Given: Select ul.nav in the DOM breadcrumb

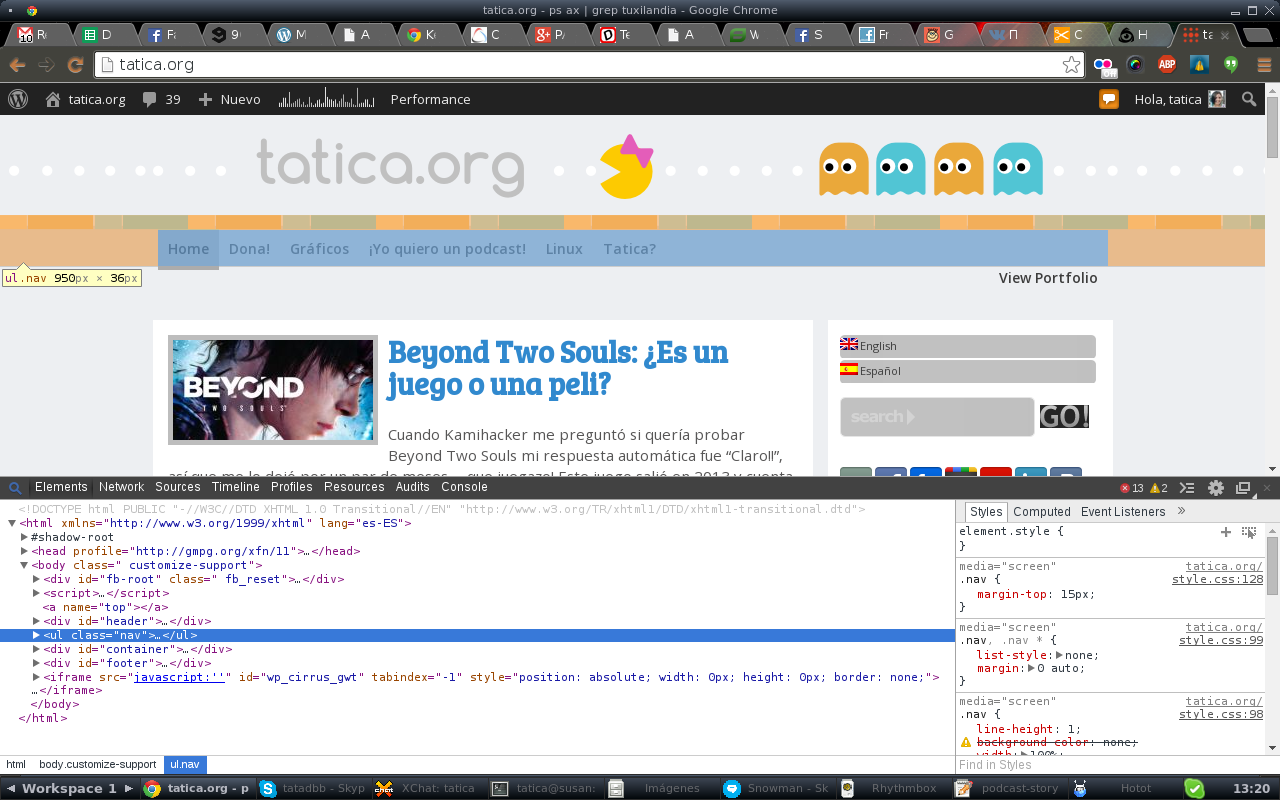Looking at the screenshot, I should (x=185, y=764).
